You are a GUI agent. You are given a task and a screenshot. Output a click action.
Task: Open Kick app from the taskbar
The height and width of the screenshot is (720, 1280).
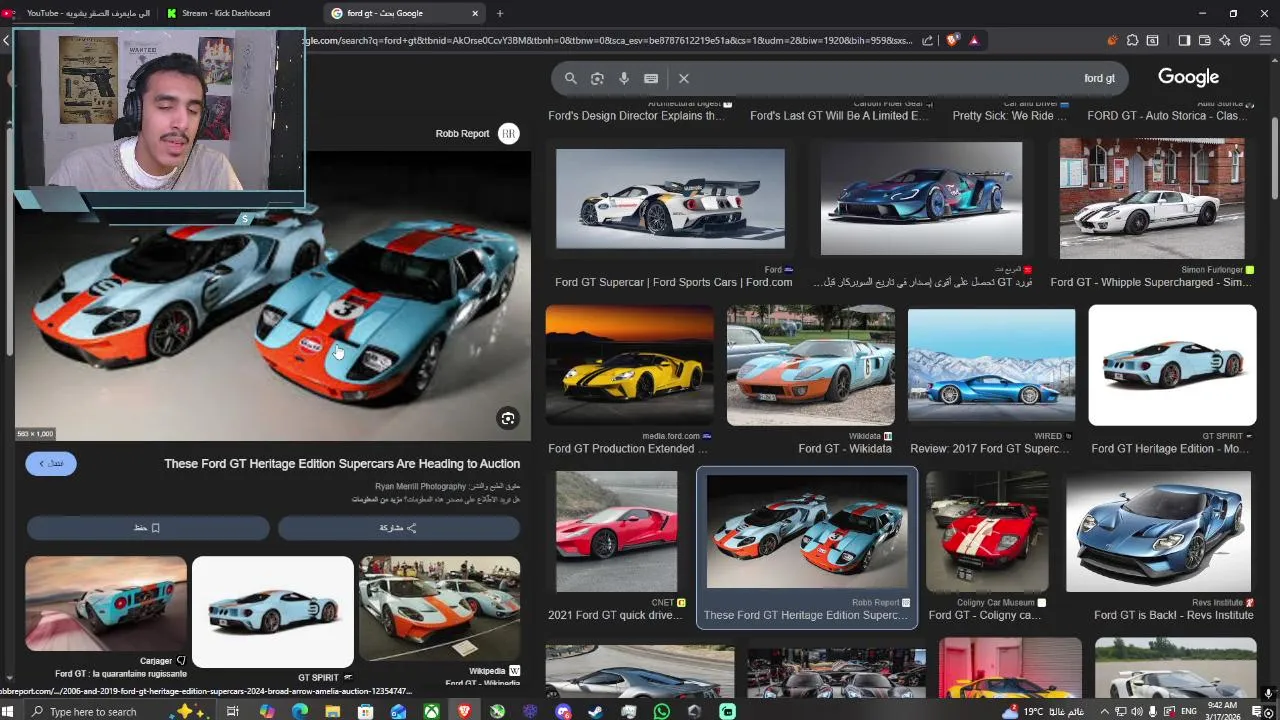click(x=728, y=712)
